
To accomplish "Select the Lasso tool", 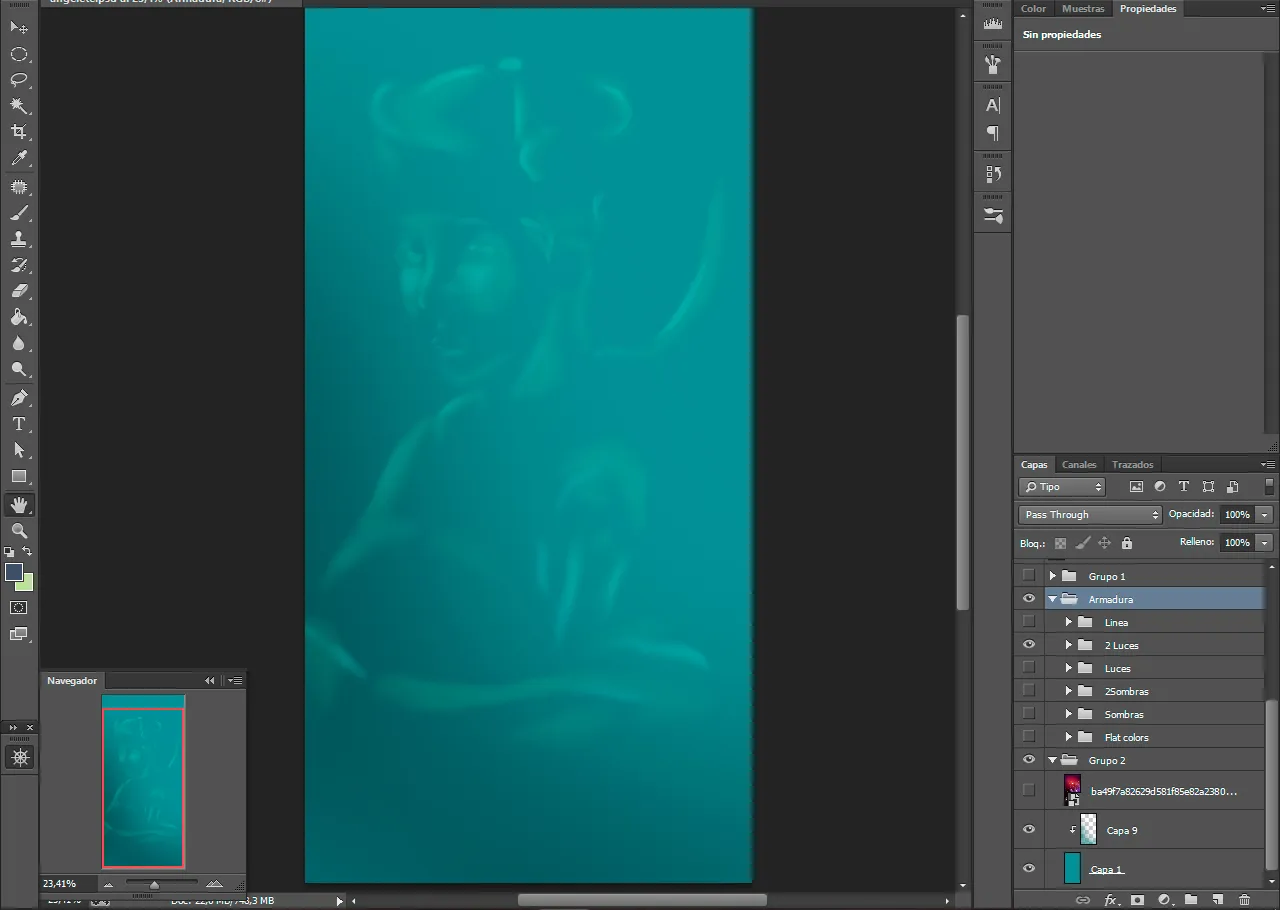I will (19, 80).
